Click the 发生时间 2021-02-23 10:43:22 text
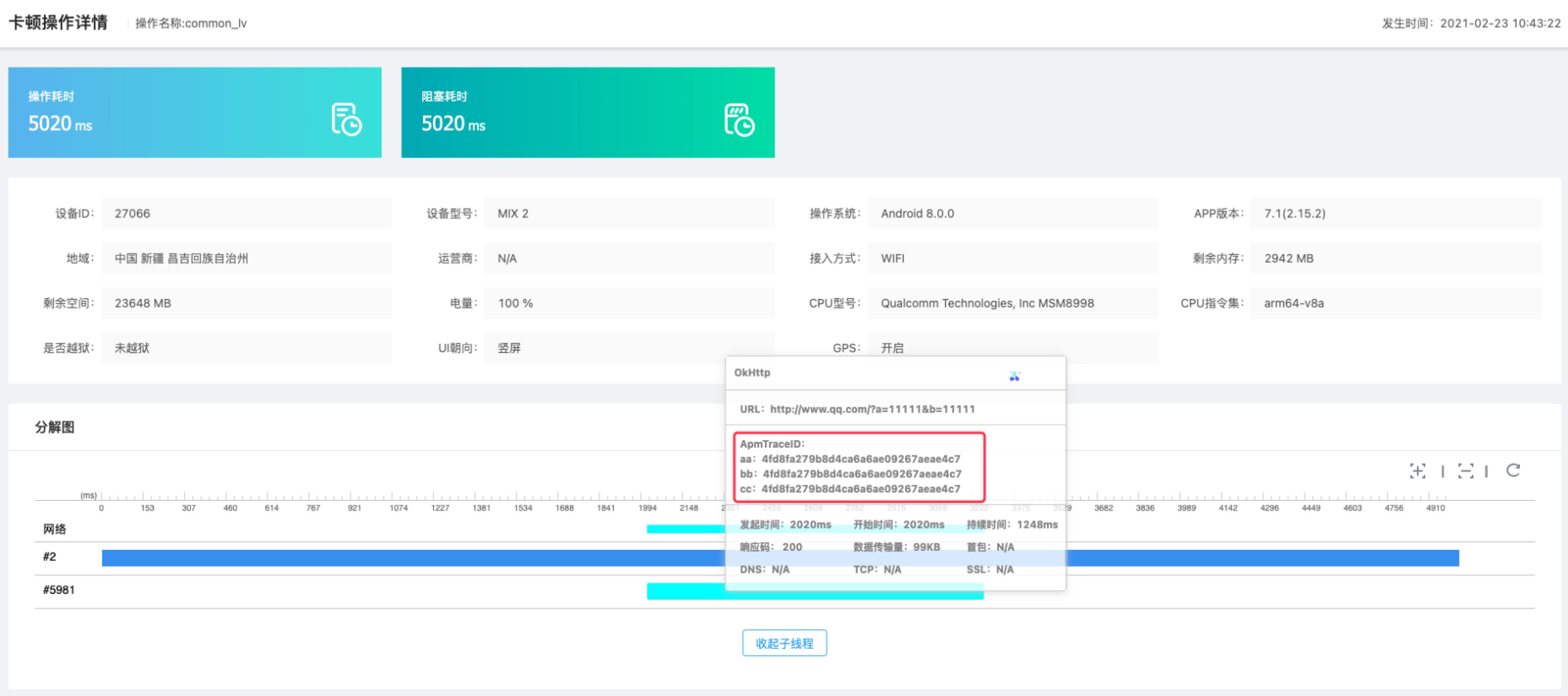 coord(1471,24)
